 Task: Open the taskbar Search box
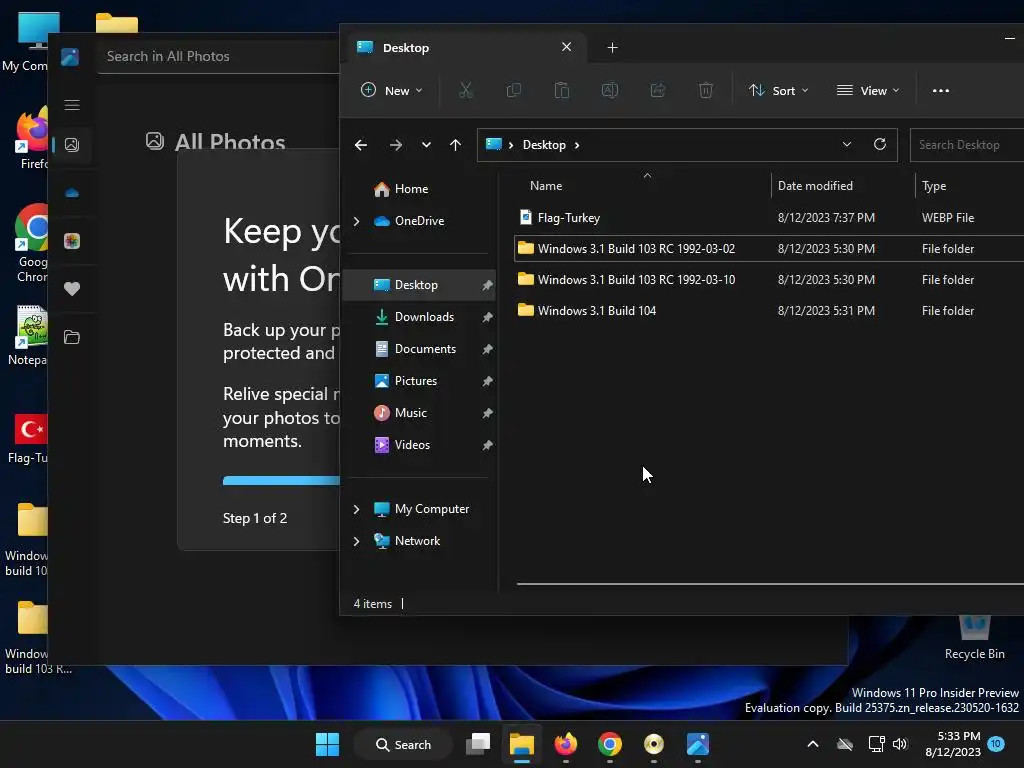click(404, 744)
